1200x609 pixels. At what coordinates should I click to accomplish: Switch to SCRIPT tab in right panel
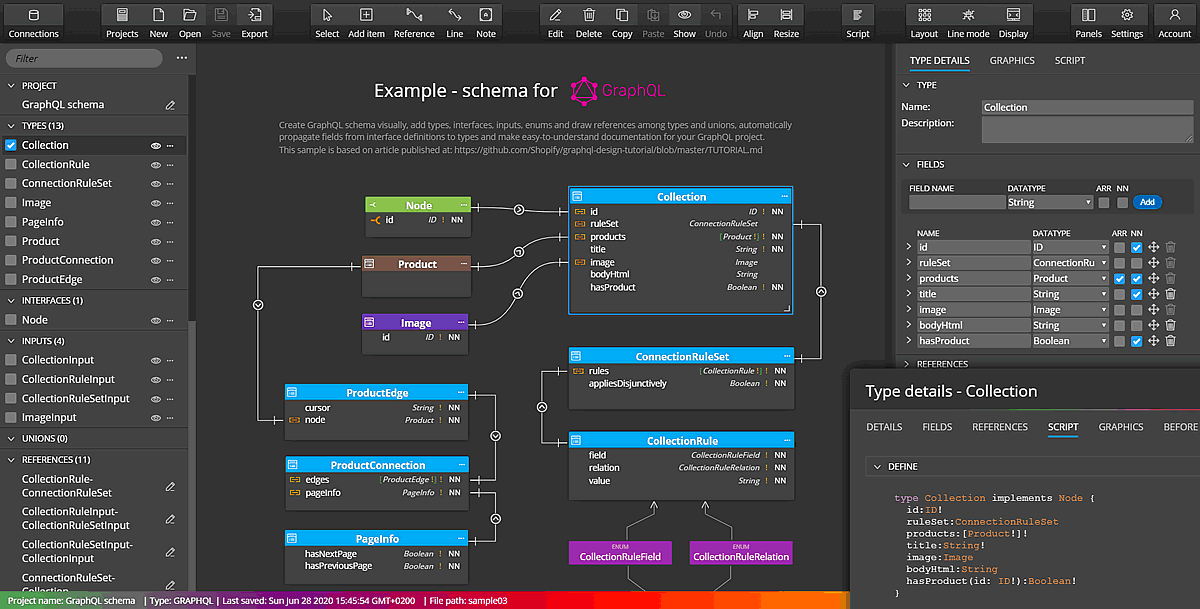pos(1070,61)
